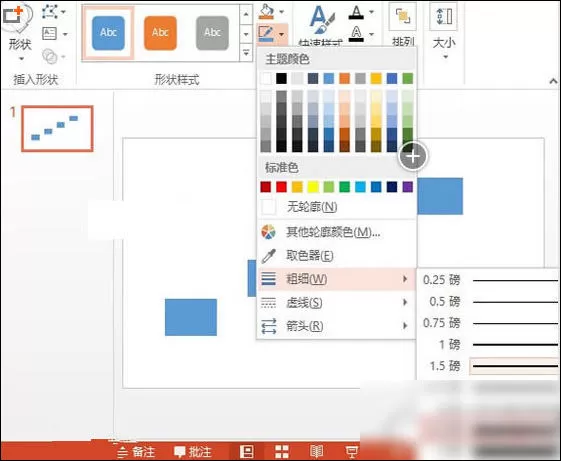The height and width of the screenshot is (461, 561).
Task: Pick light green standard color
Action: point(329,187)
